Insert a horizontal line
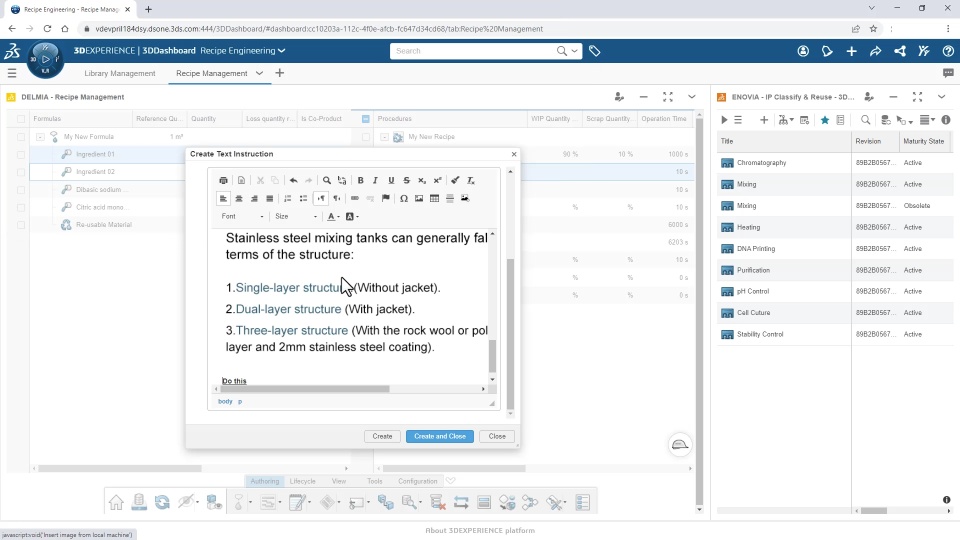The image size is (960, 540). tap(449, 198)
